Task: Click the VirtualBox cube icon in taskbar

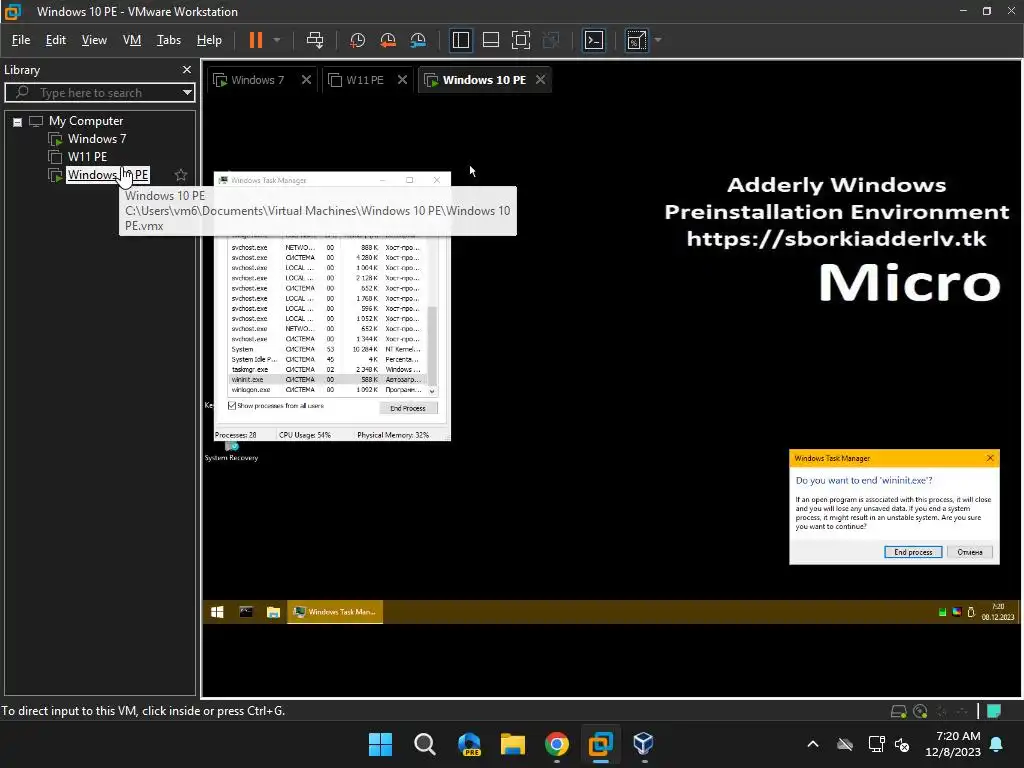Action: point(644,744)
